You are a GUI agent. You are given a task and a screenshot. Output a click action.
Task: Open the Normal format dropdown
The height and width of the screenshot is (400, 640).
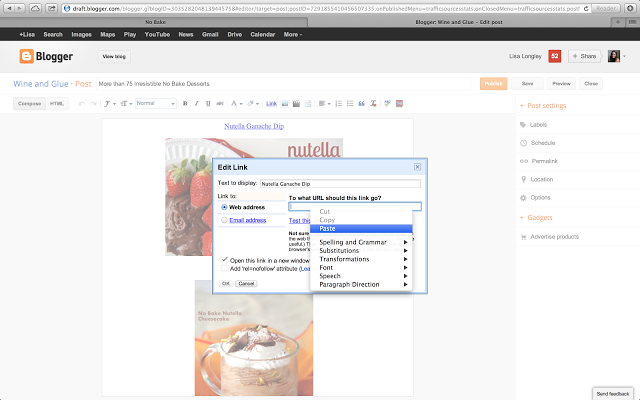click(x=156, y=104)
